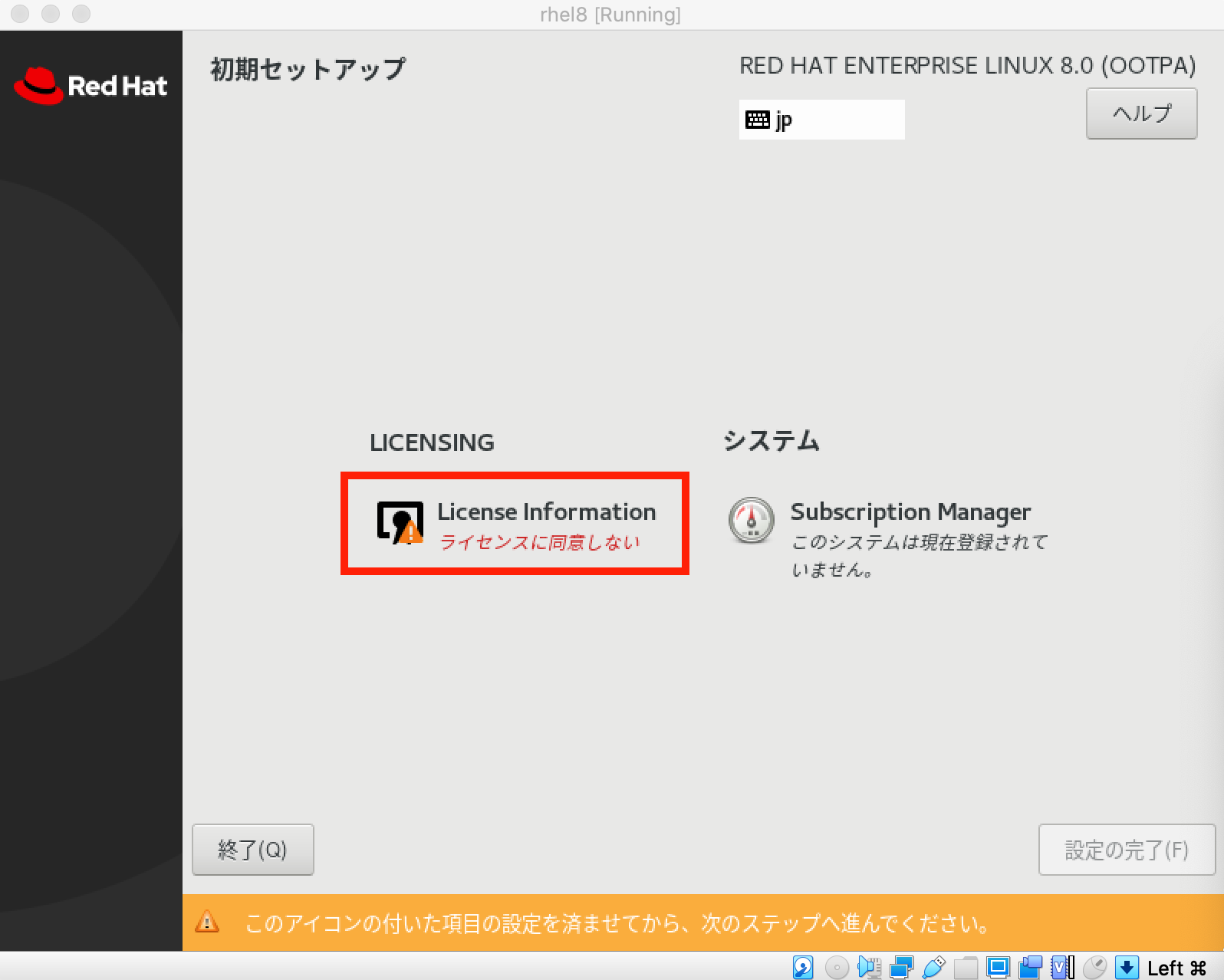Click the LICENSING section heading

click(432, 442)
